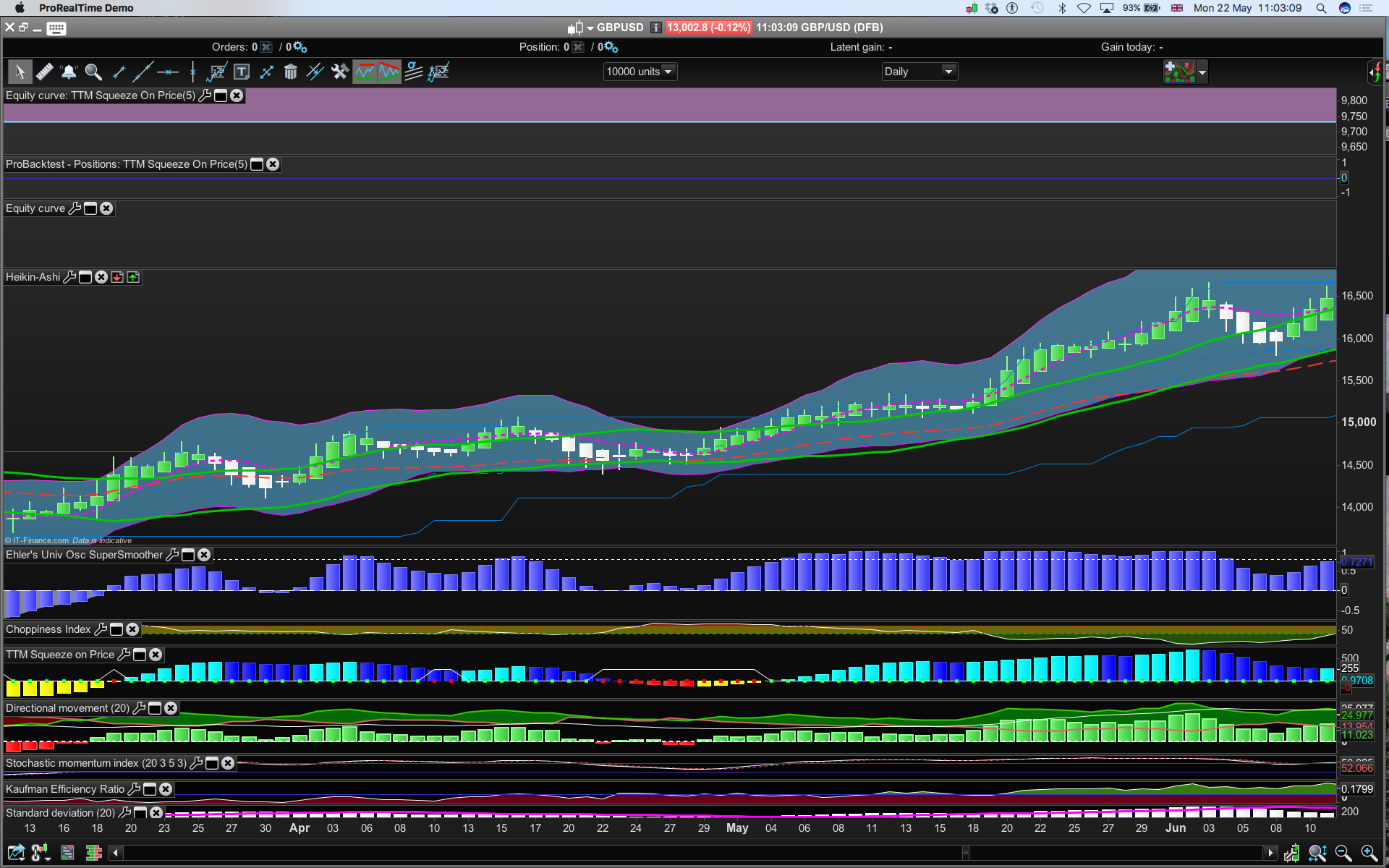Close the Choppiness Index panel

[x=132, y=629]
